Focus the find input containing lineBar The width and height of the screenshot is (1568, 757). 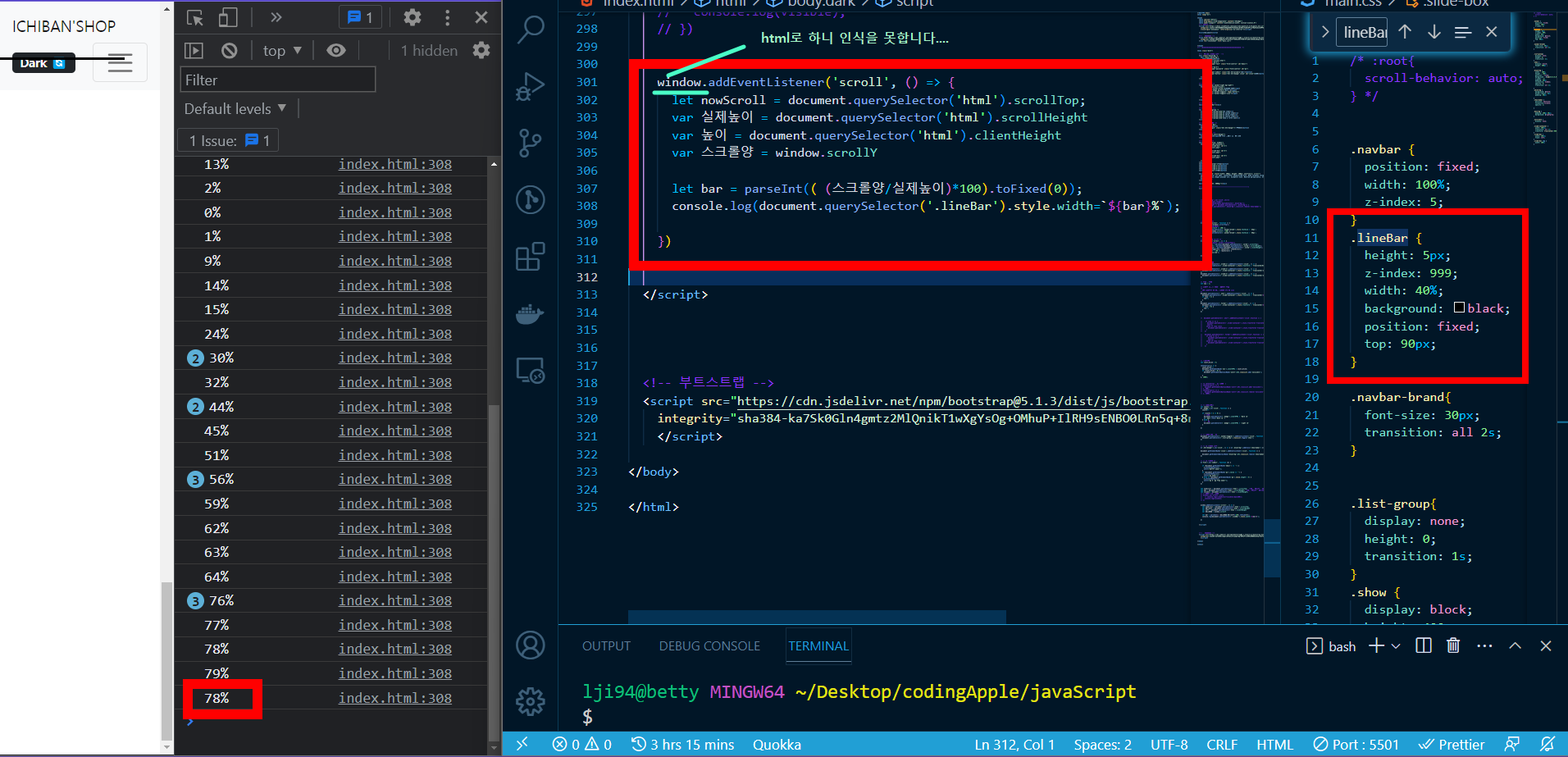(x=1362, y=32)
